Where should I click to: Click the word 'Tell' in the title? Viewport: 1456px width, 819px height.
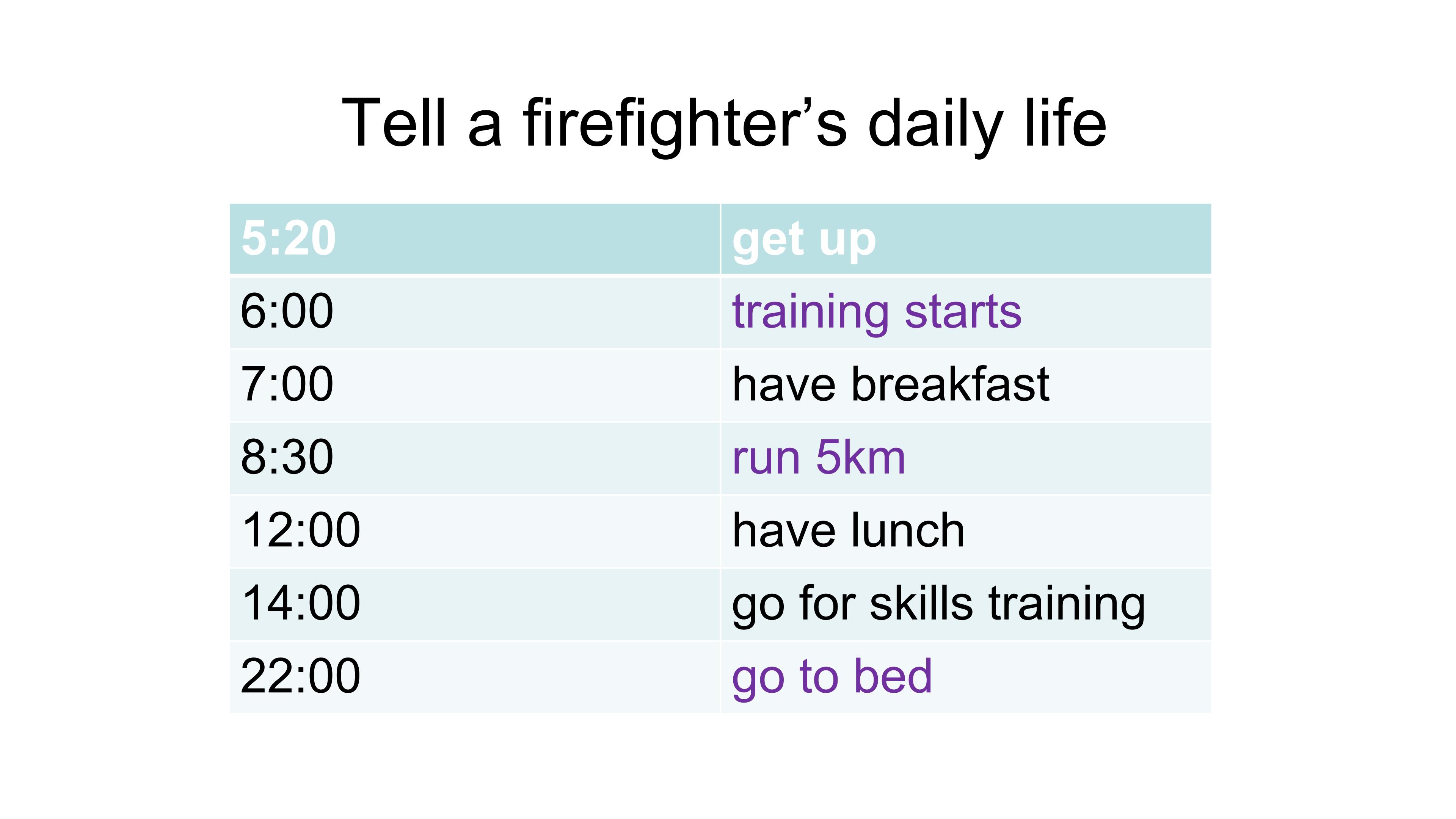394,122
